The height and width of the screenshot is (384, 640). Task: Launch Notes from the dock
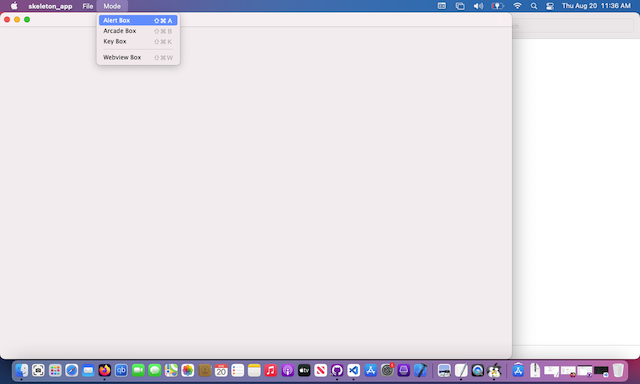[x=254, y=371]
